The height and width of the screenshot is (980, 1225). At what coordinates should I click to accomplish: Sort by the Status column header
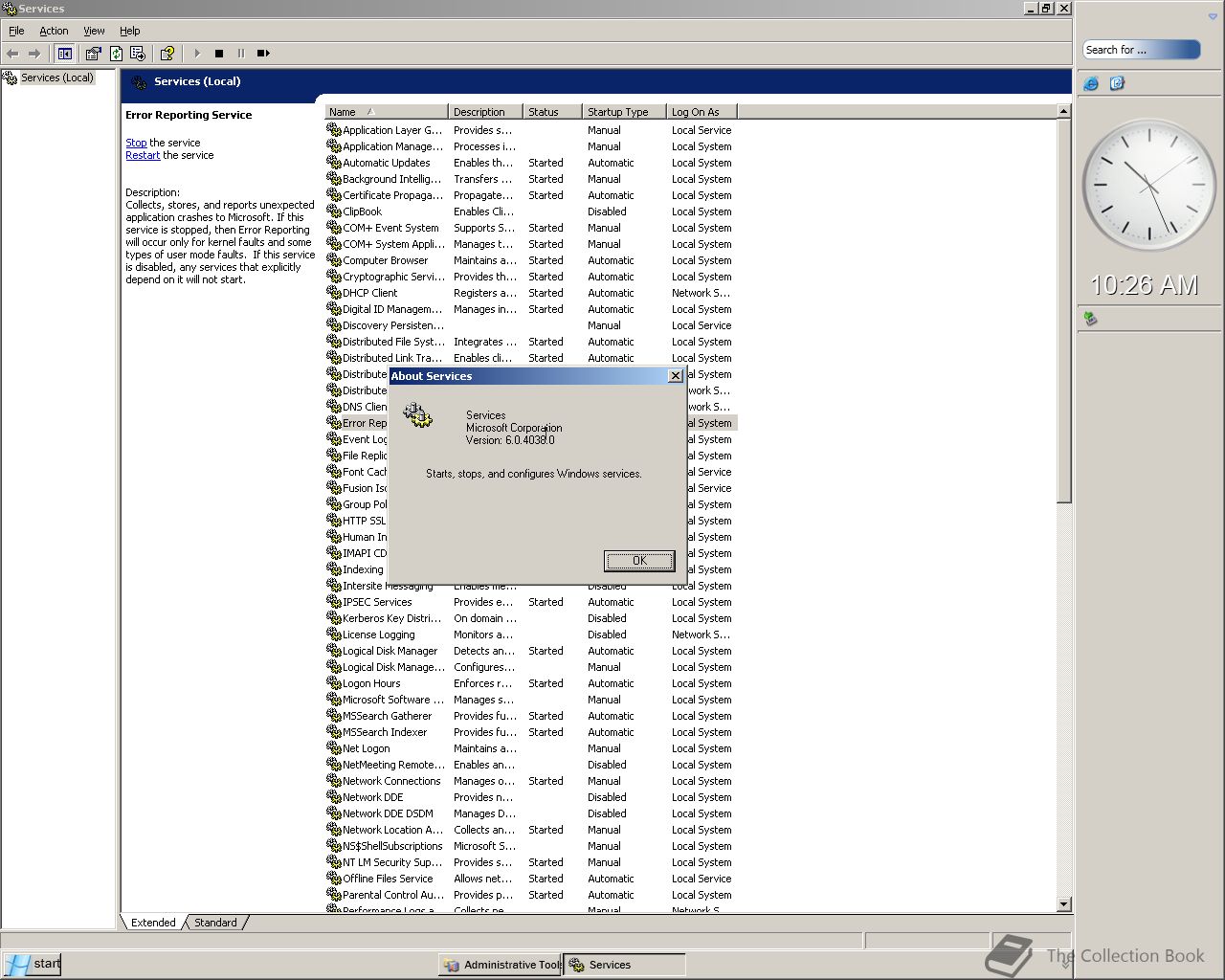552,112
